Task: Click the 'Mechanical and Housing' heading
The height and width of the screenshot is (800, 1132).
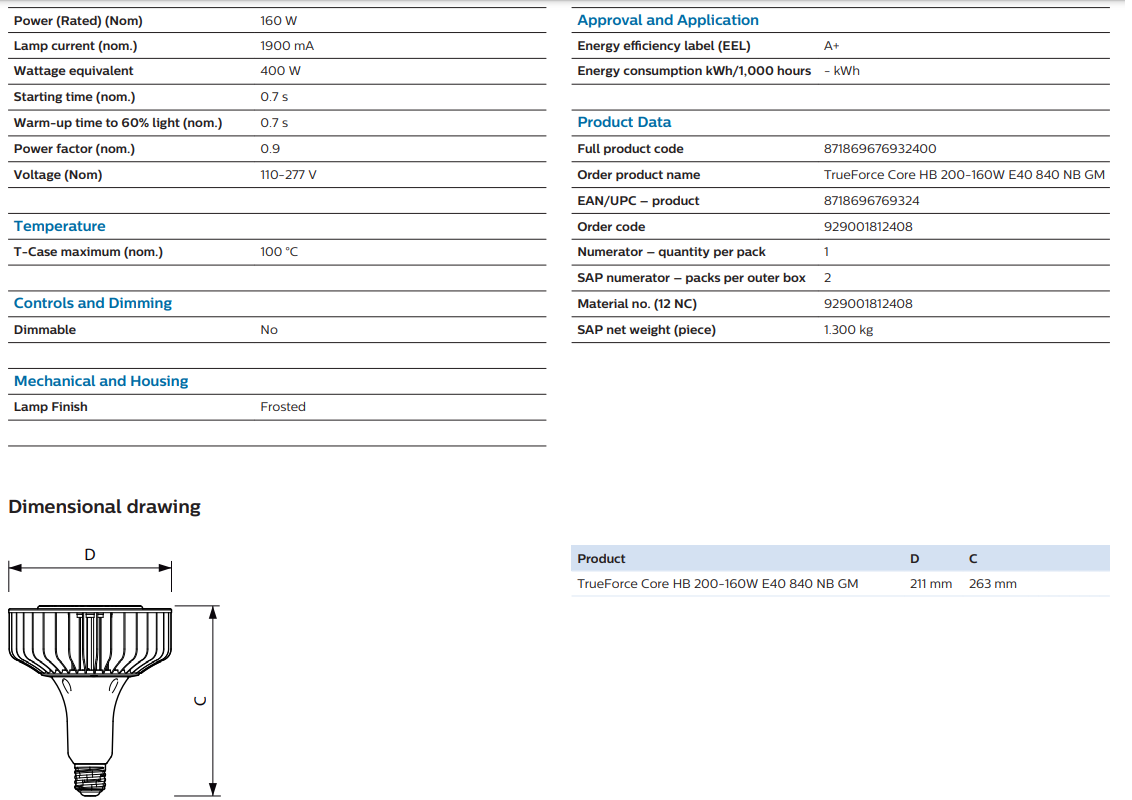Action: pos(101,381)
